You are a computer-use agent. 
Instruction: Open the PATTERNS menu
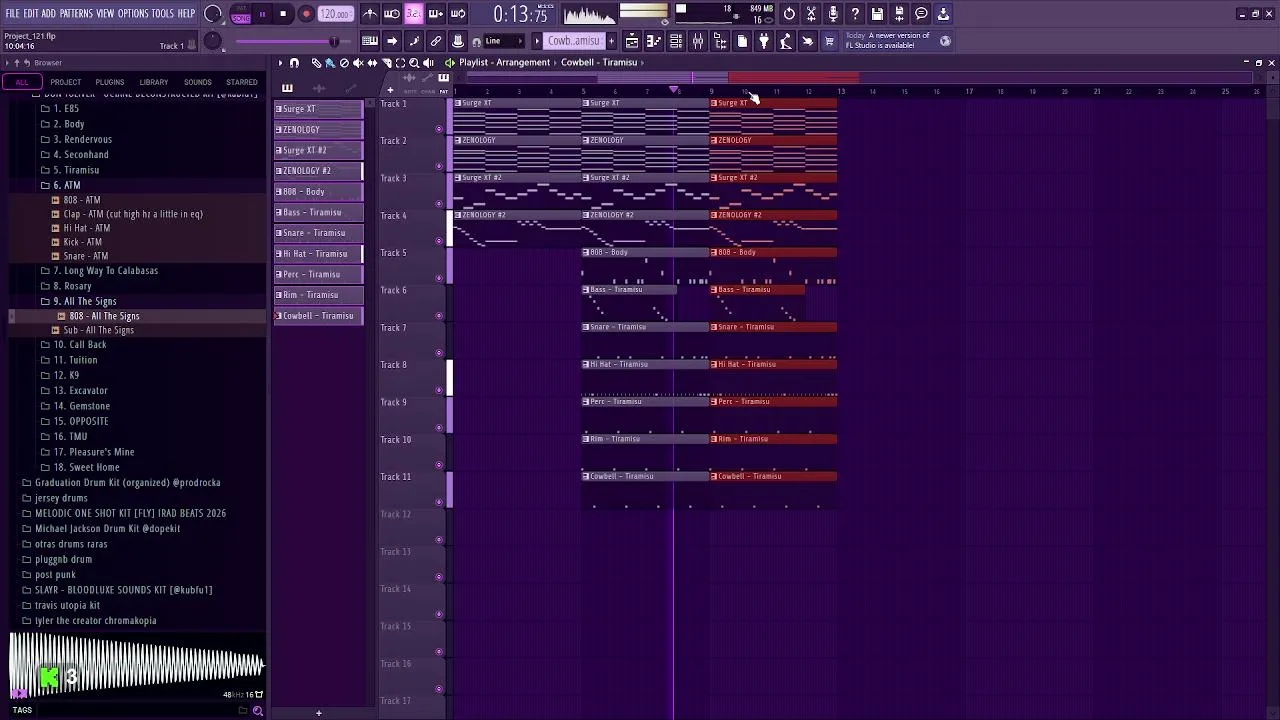[x=76, y=14]
